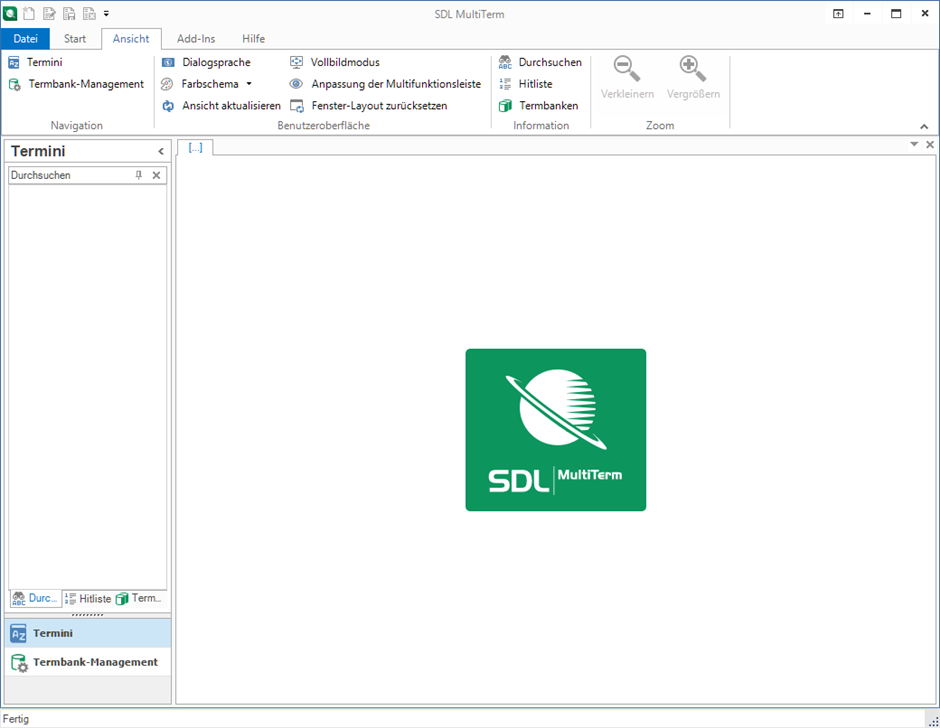This screenshot has height=728, width=940.
Task: Click the SDL MultiTerm app icon in title bar
Action: coord(10,13)
